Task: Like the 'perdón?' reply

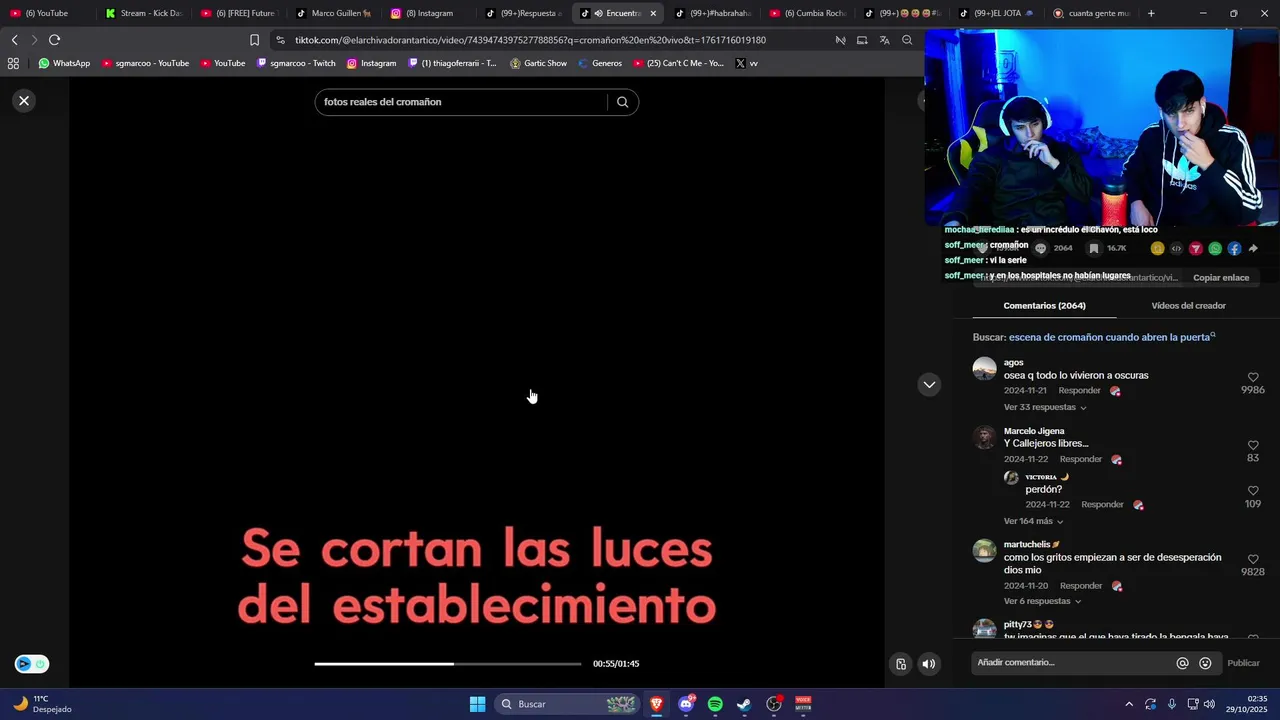Action: (x=1253, y=491)
